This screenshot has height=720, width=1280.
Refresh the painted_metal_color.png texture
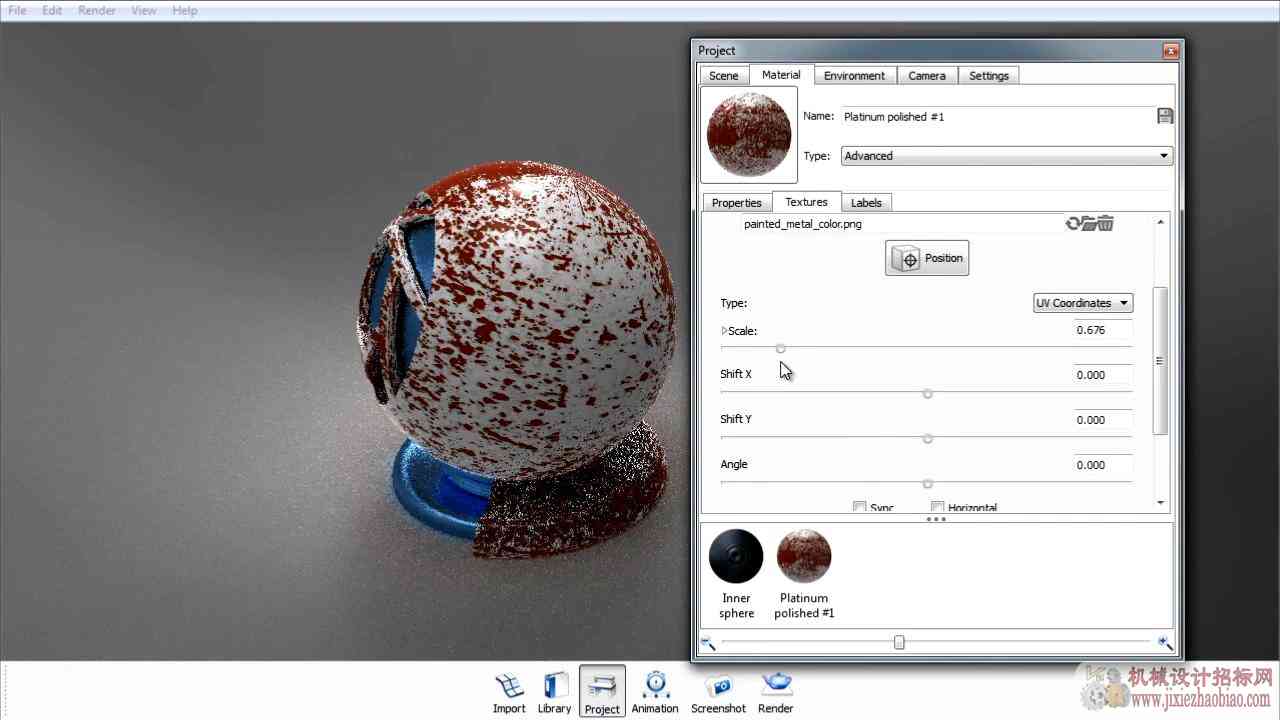[1073, 224]
